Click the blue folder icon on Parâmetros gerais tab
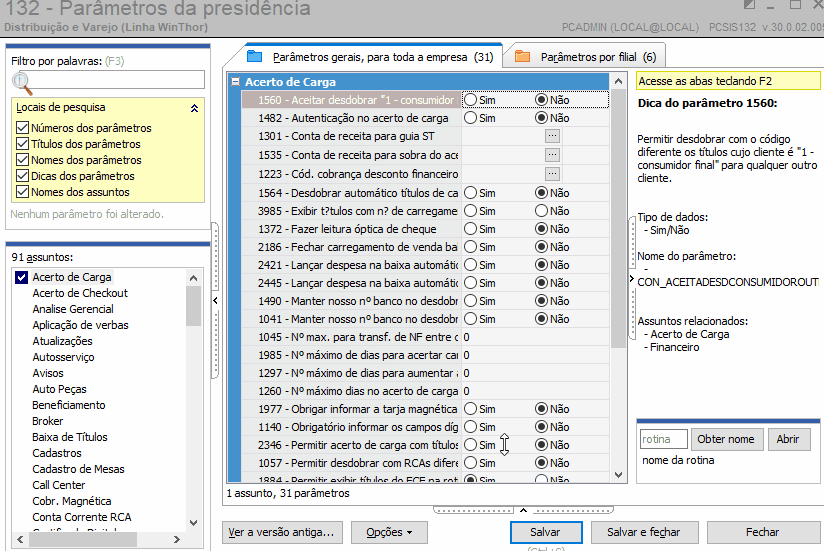Viewport: 824px width, 551px height. [254, 56]
